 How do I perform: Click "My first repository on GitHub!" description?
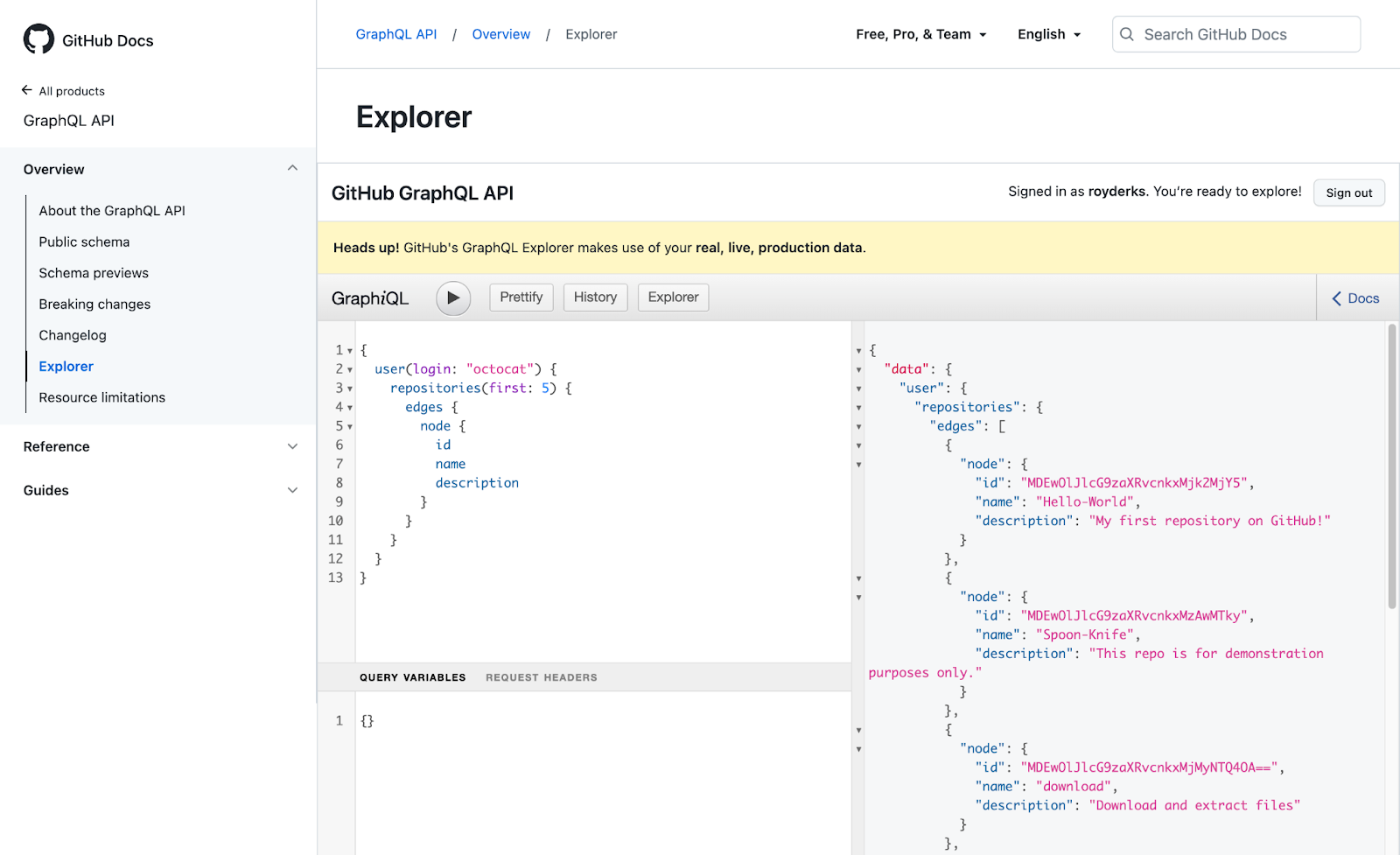[x=1209, y=521]
